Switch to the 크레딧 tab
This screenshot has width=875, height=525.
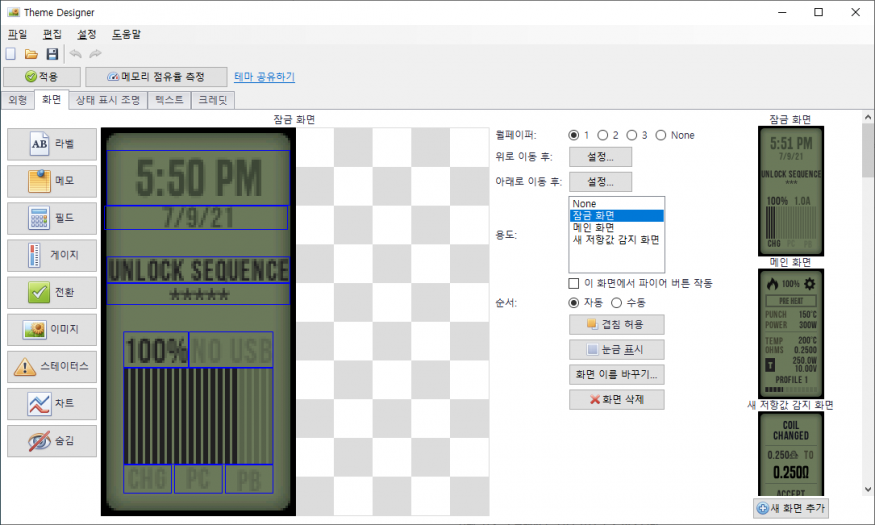pos(213,100)
